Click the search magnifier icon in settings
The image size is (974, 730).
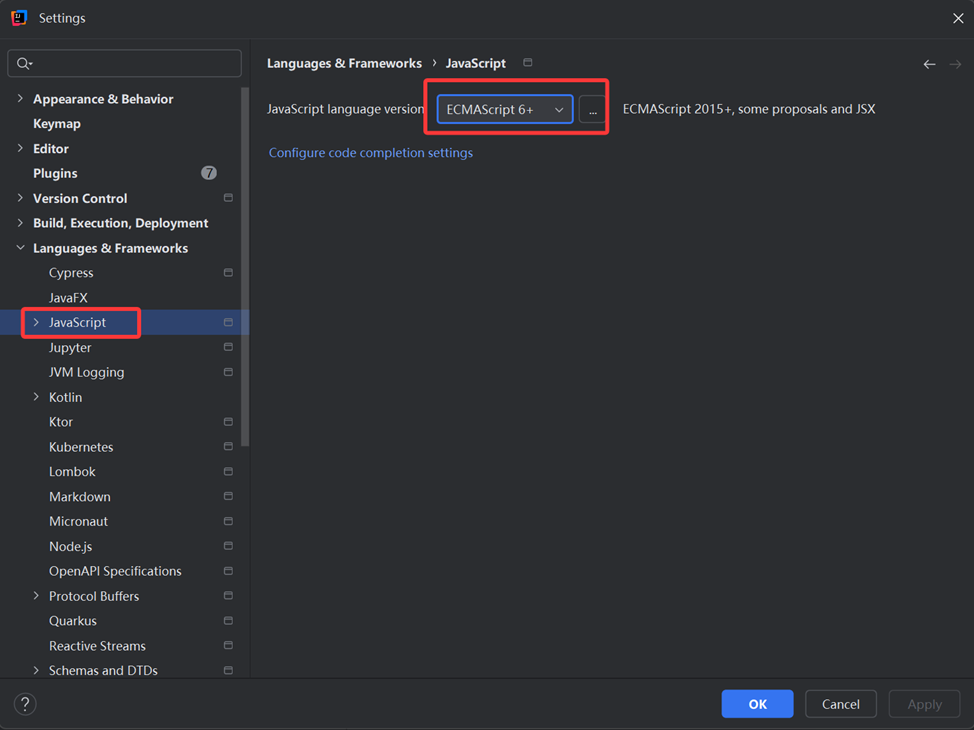(24, 63)
